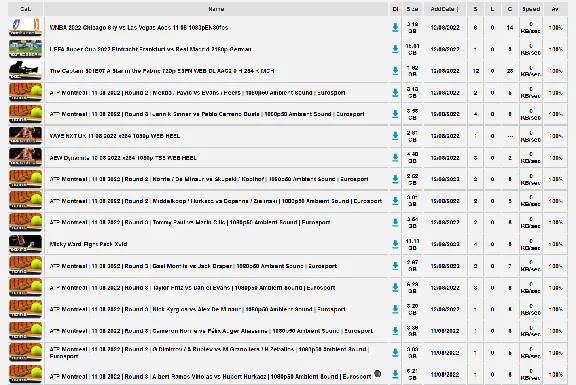Image resolution: width=576 pixels, height=385 pixels.
Task: Download the Gael Monfils vs Jack Draper torrent
Action: click(395, 266)
